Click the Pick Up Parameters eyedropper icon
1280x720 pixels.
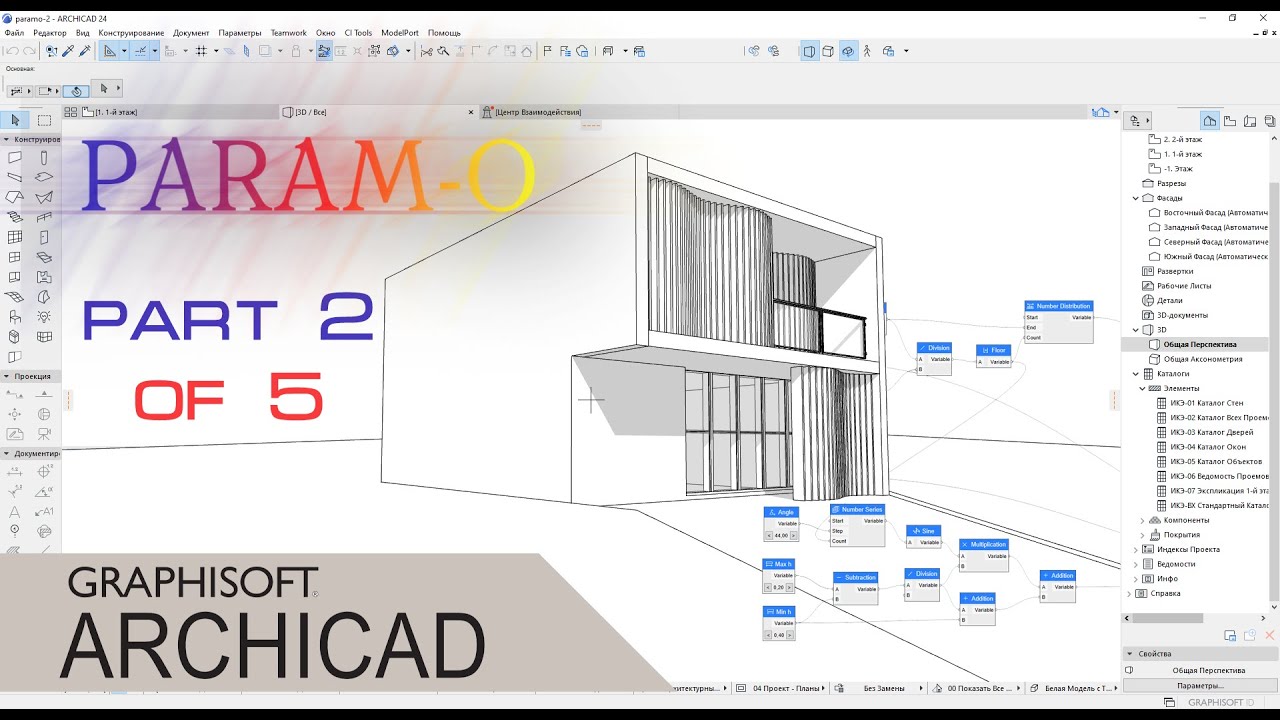point(68,51)
